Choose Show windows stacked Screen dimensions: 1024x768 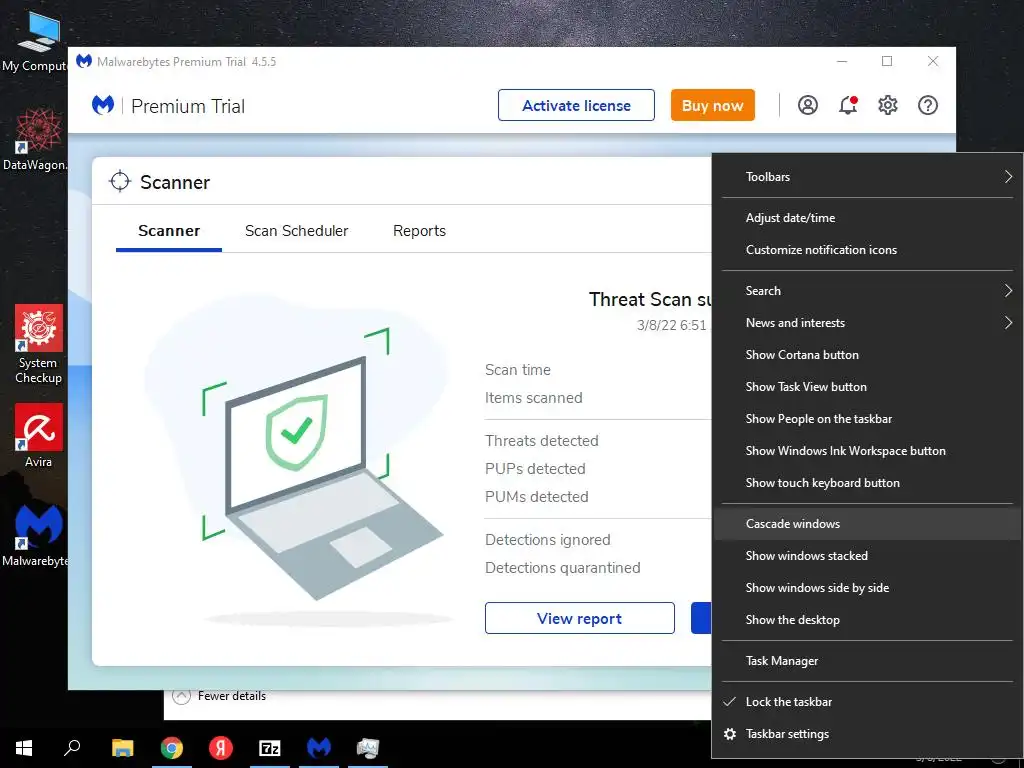(867, 556)
